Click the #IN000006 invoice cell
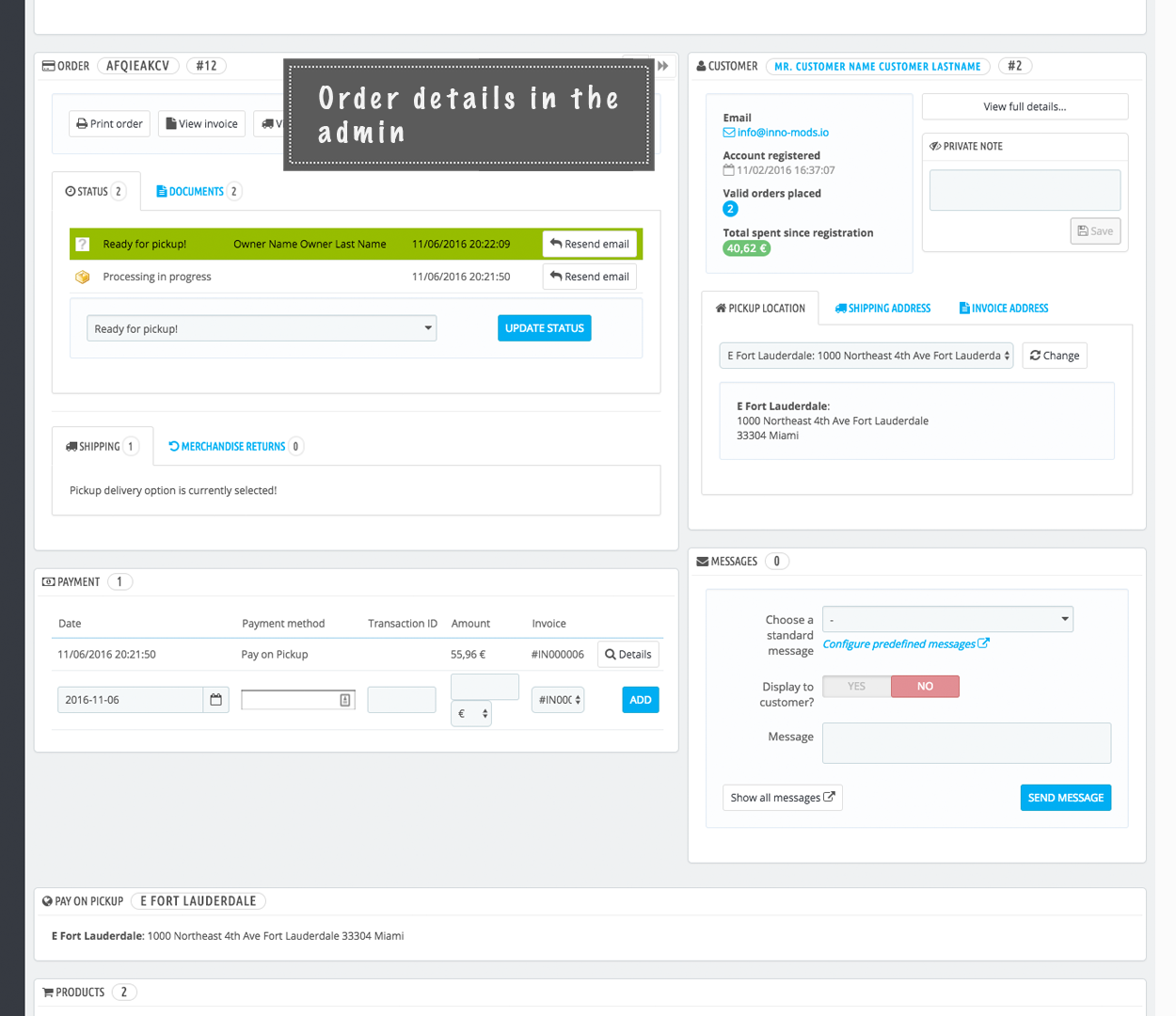The height and width of the screenshot is (1016, 1176). point(558,655)
